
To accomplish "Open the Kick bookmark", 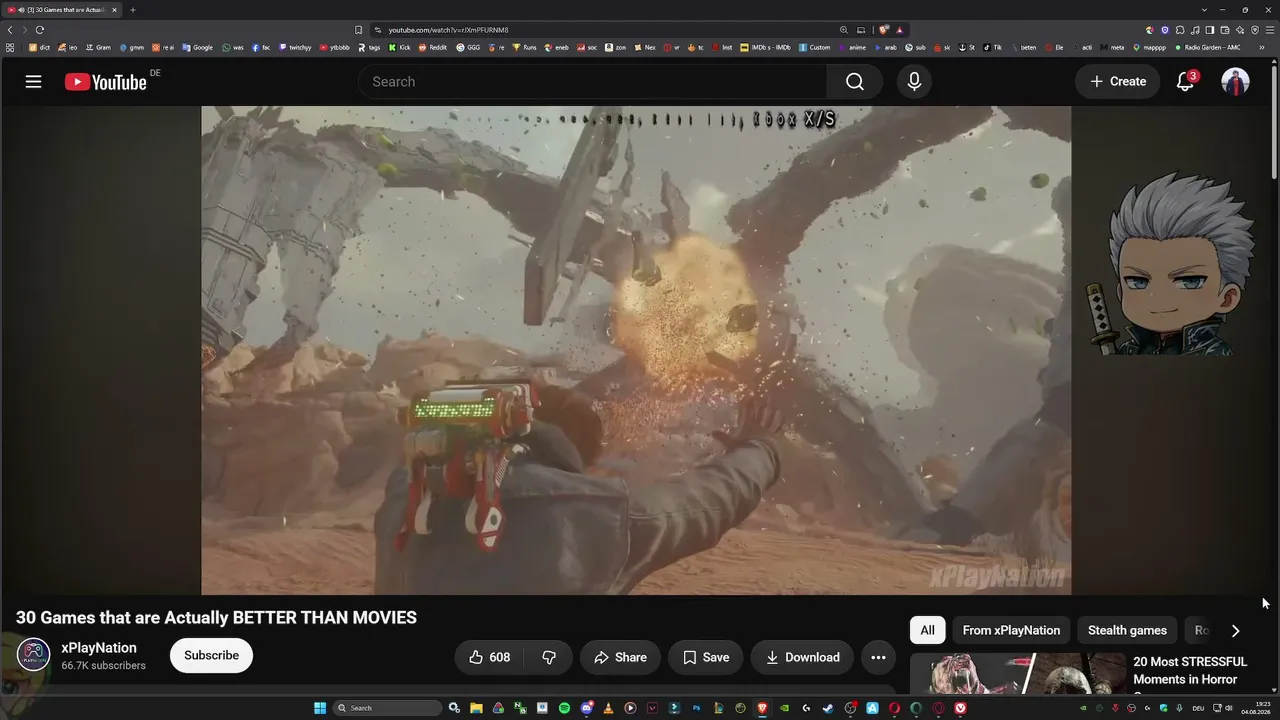I will pyautogui.click(x=400, y=47).
